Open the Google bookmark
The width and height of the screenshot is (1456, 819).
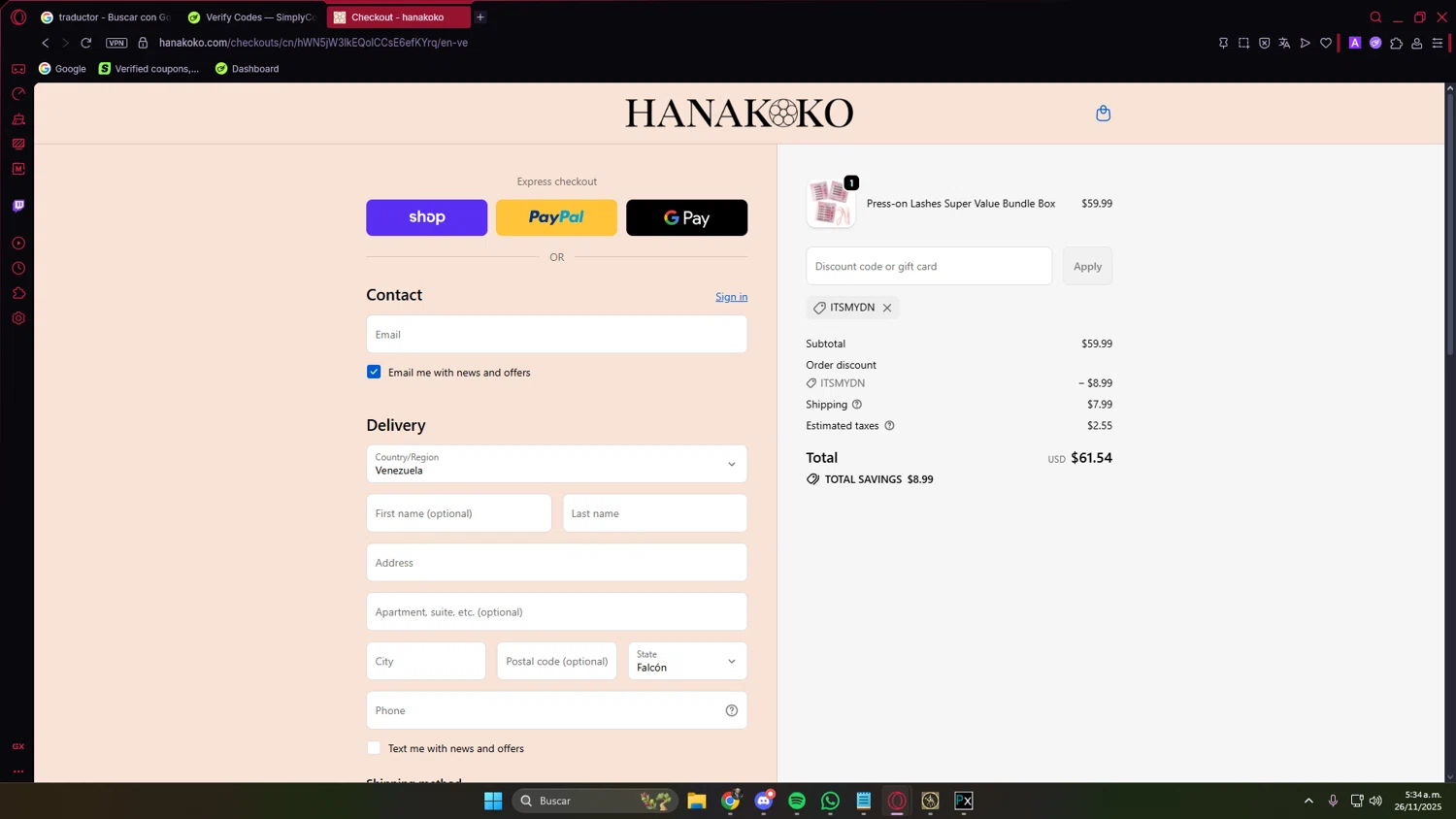pyautogui.click(x=62, y=69)
